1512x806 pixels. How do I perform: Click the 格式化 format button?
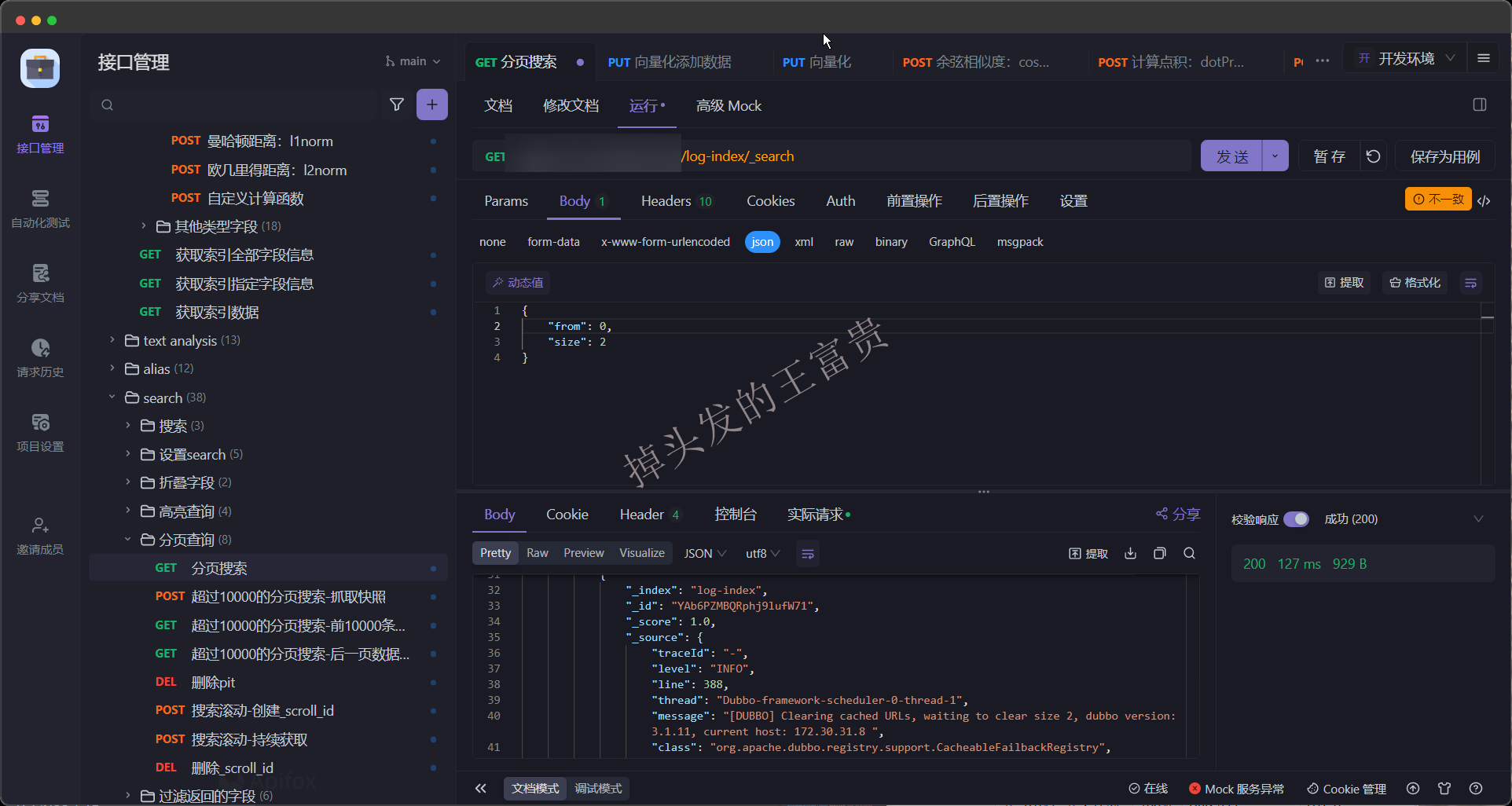click(1415, 283)
